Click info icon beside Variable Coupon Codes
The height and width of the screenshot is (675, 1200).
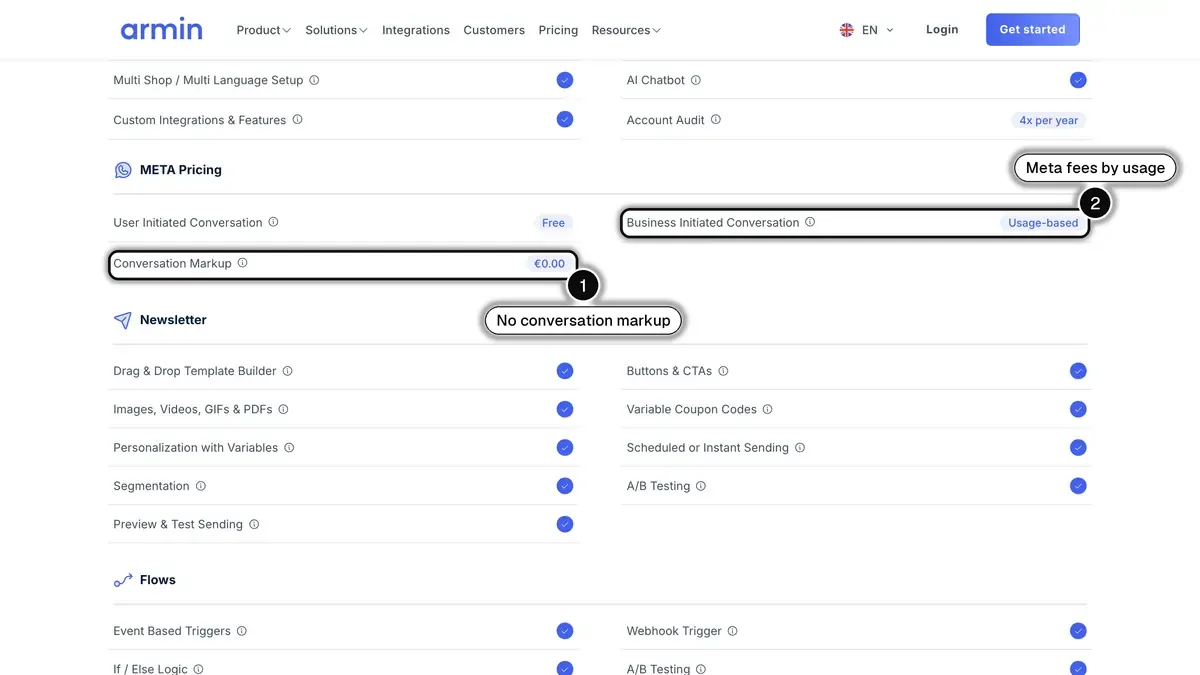click(x=767, y=409)
